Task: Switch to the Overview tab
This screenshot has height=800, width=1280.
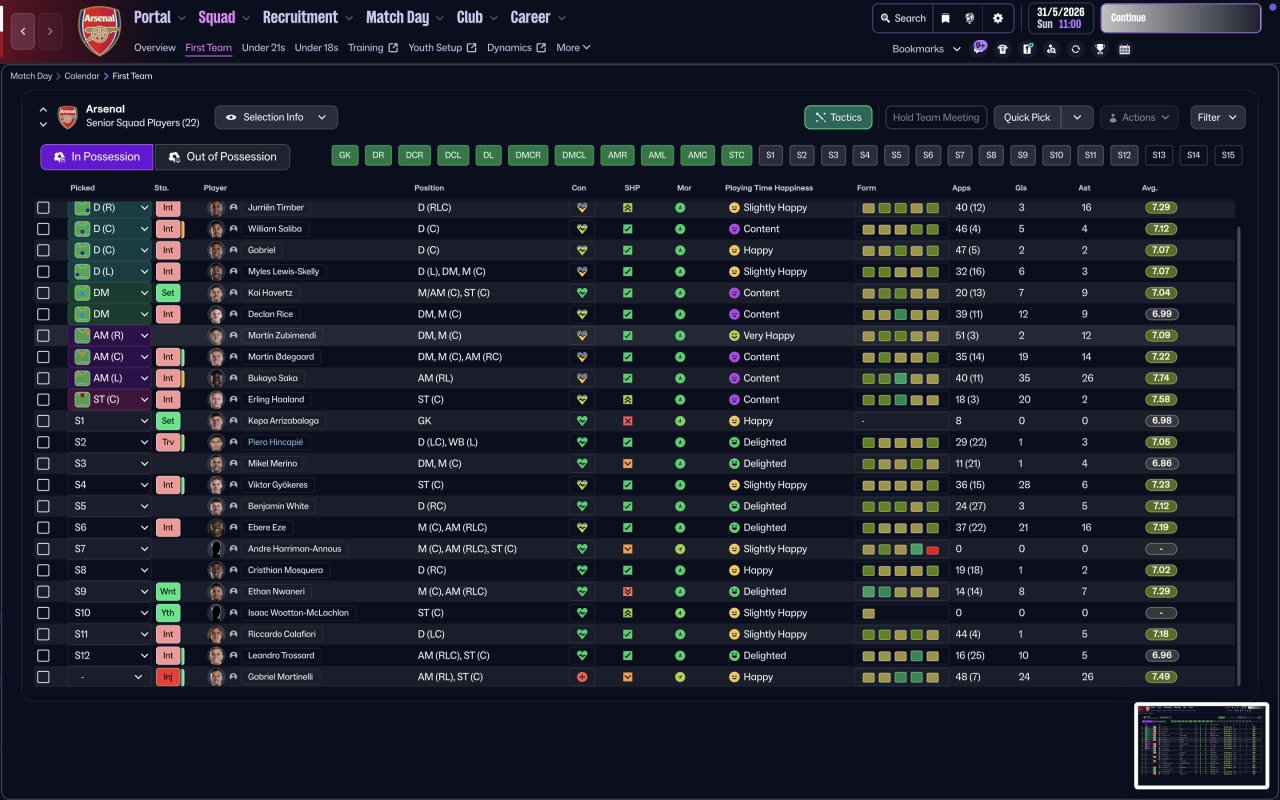Action: [x=155, y=47]
